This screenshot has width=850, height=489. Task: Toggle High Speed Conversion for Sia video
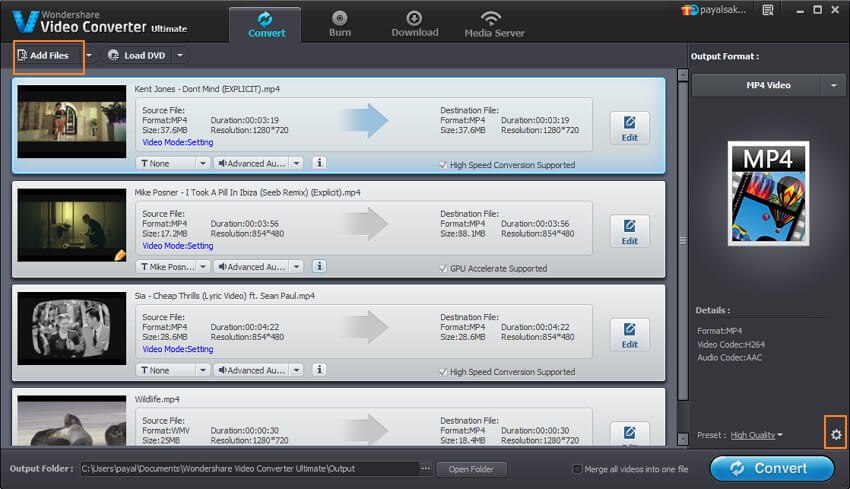point(443,372)
